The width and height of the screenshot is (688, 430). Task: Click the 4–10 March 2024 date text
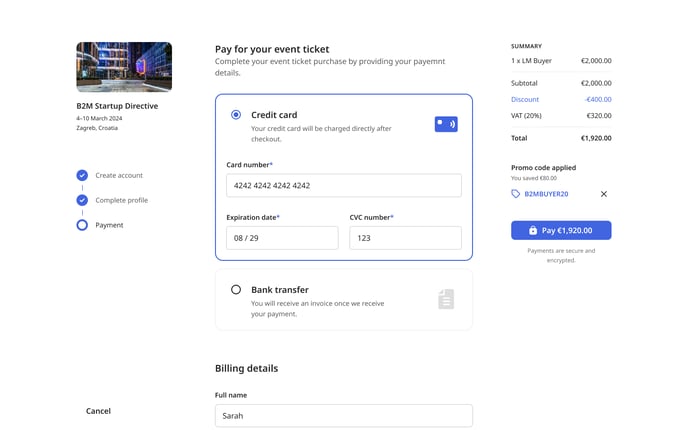pyautogui.click(x=99, y=118)
